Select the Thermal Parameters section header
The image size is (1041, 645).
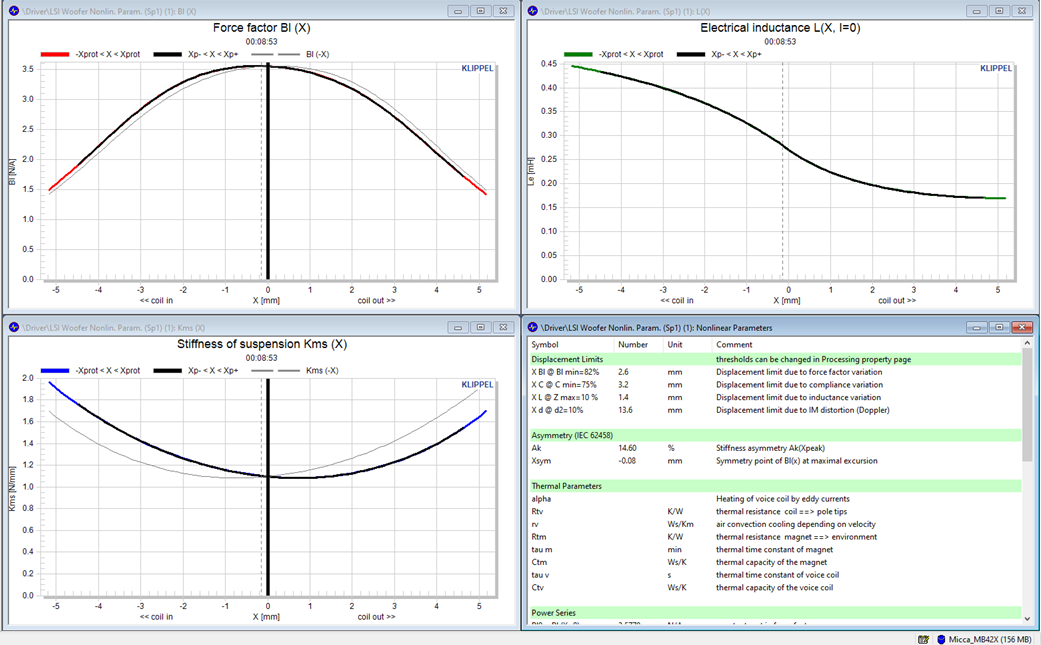pos(775,486)
